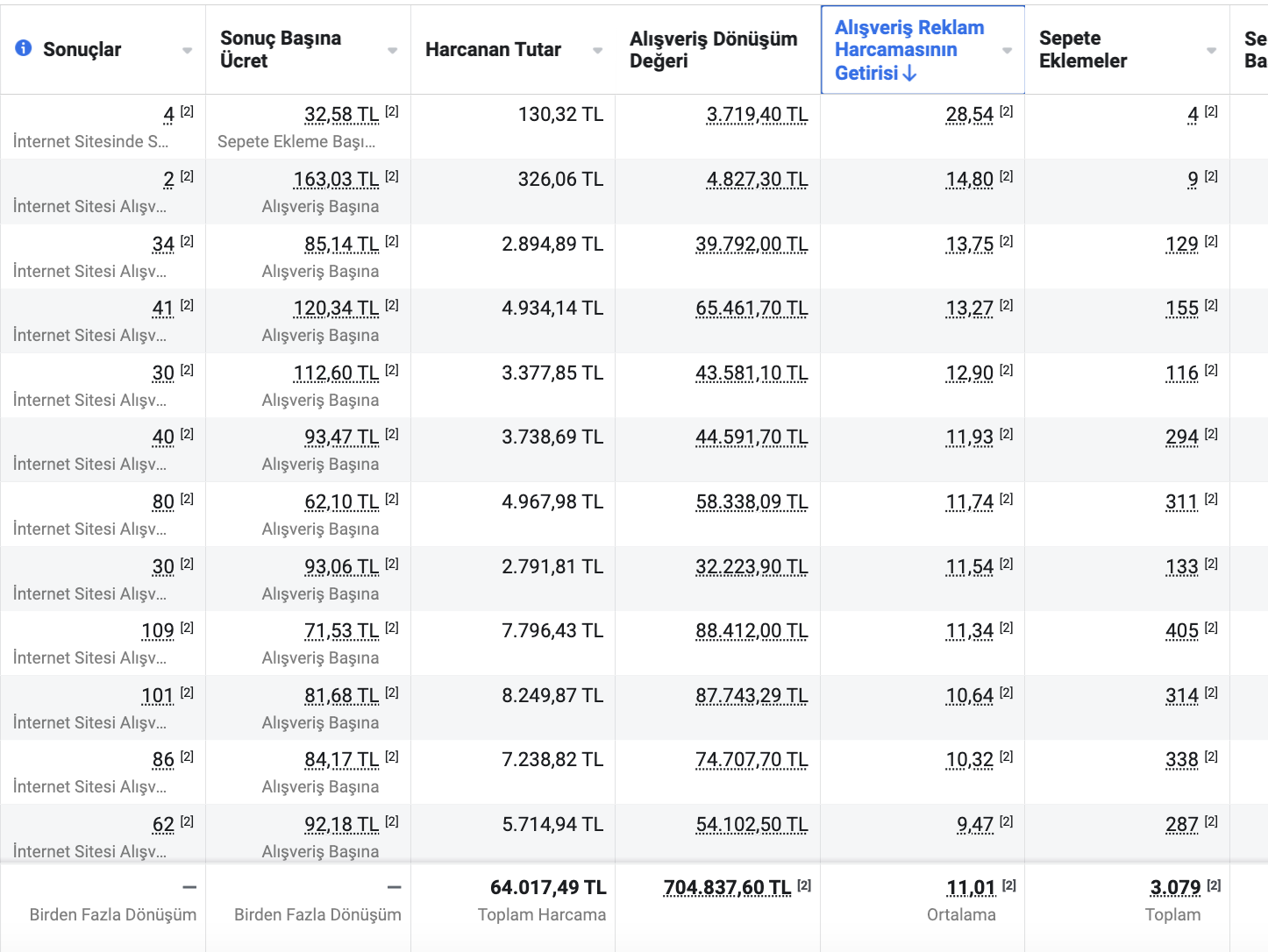Expand the Sonuç Başına Ücret column menu

pos(392,51)
